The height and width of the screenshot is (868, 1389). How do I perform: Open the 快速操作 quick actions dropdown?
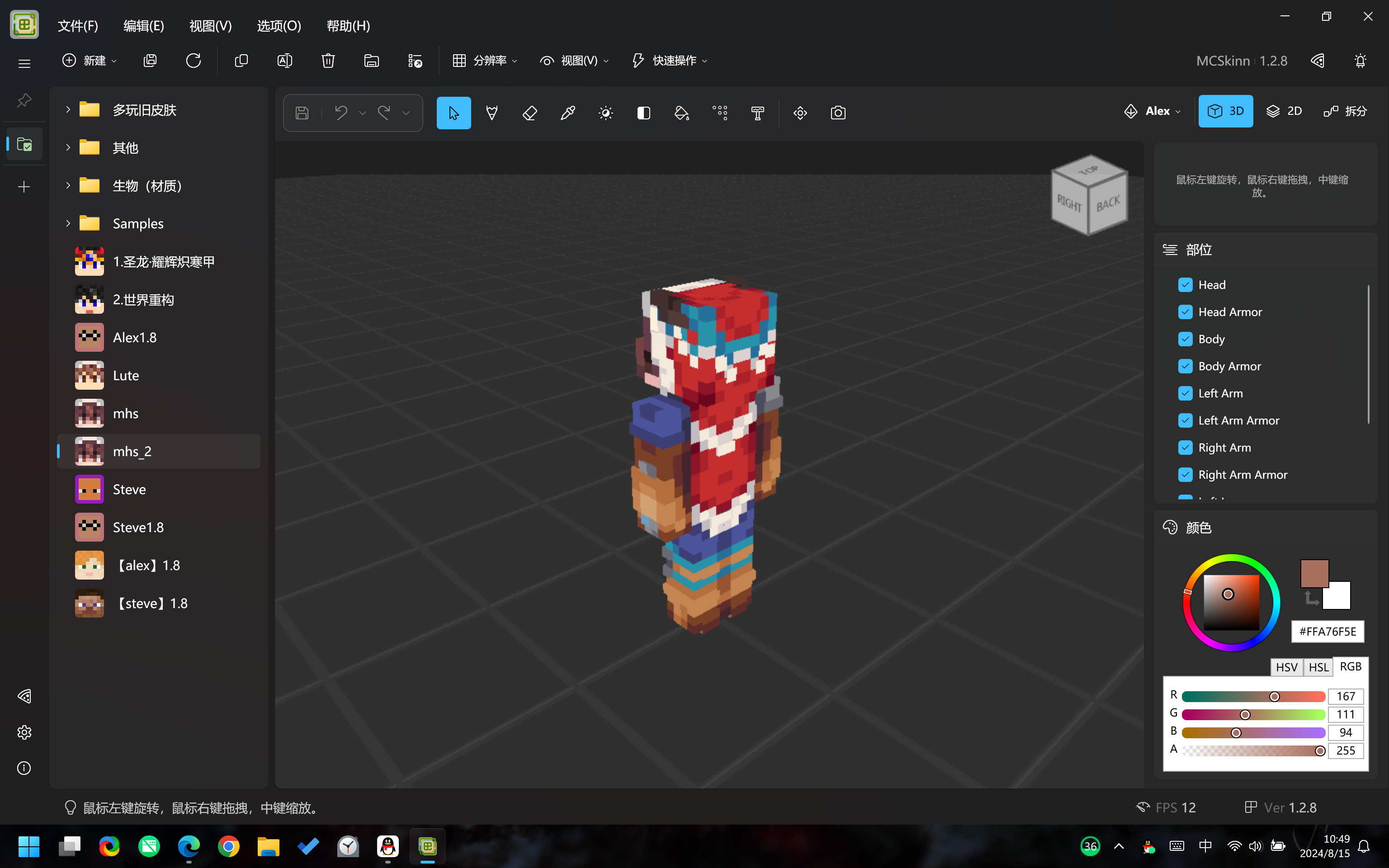(x=669, y=61)
